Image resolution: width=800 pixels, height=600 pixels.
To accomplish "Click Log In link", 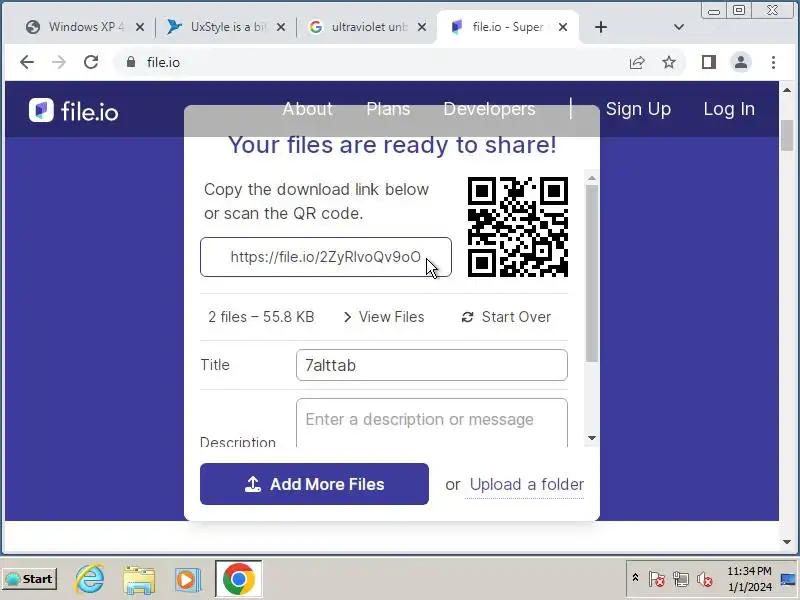I will (729, 109).
